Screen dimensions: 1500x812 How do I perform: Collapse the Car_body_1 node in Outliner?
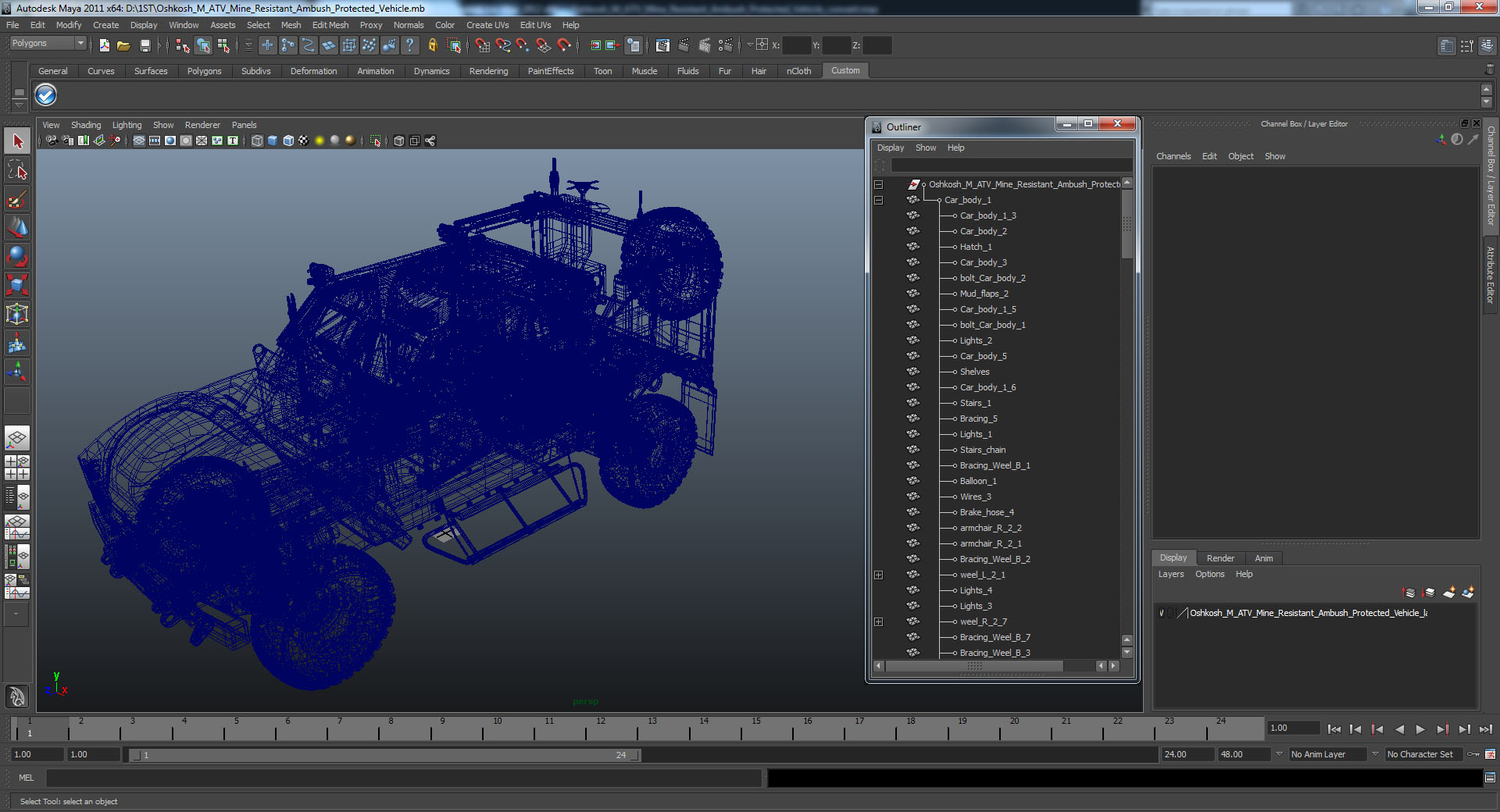click(x=879, y=201)
